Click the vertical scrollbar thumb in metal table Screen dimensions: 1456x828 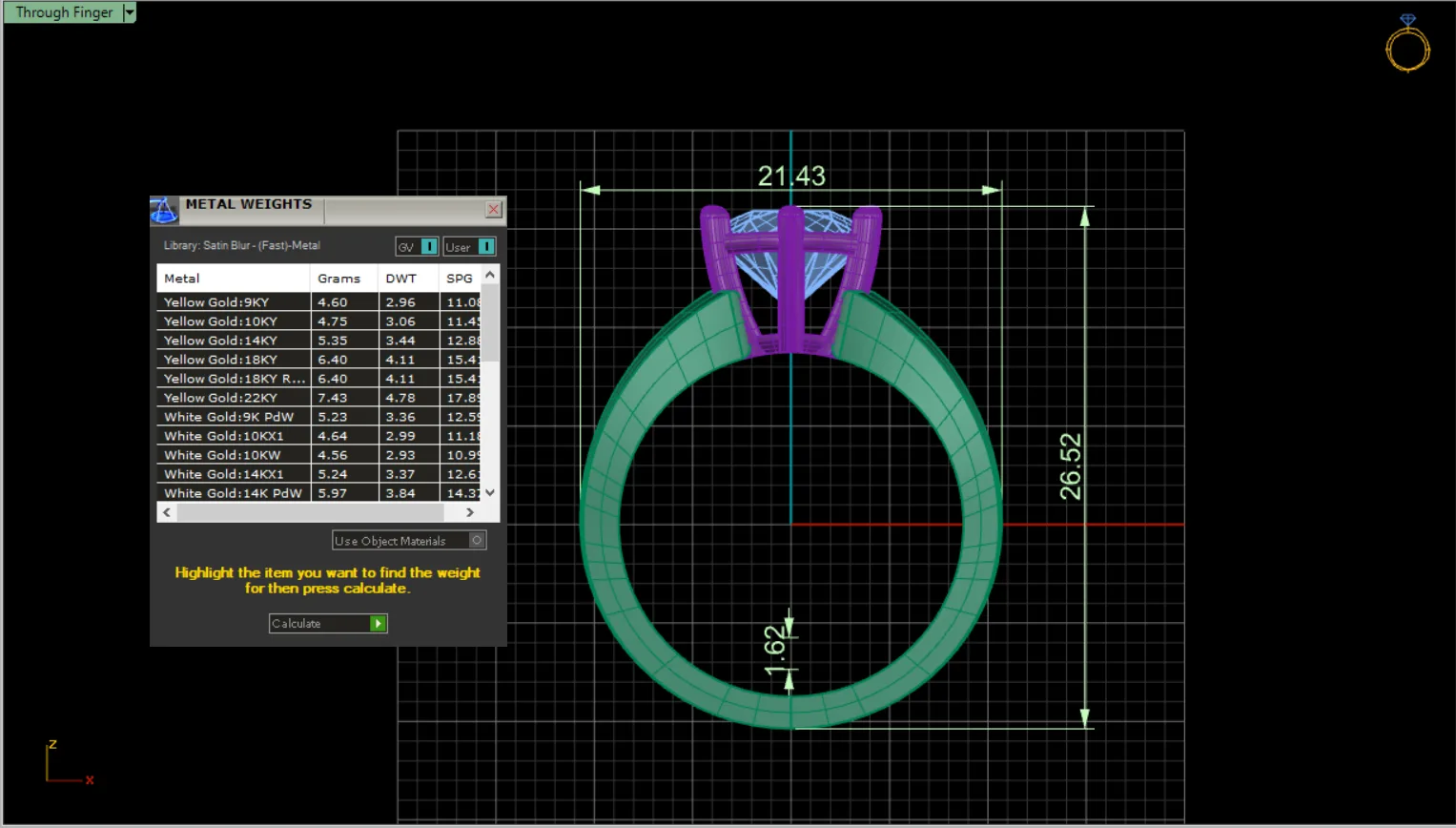[490, 323]
